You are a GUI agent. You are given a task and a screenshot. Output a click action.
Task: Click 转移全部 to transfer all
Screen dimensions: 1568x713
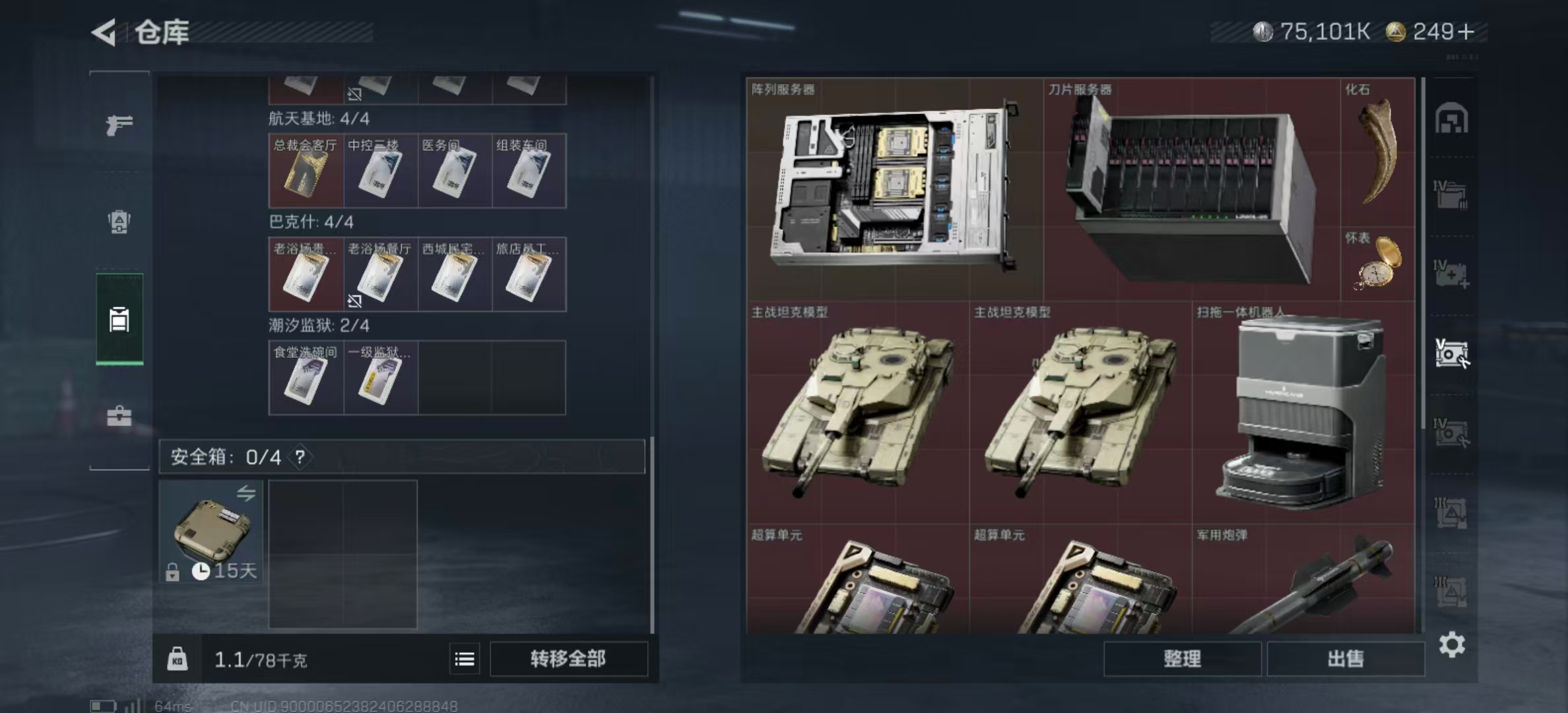pyautogui.click(x=568, y=659)
